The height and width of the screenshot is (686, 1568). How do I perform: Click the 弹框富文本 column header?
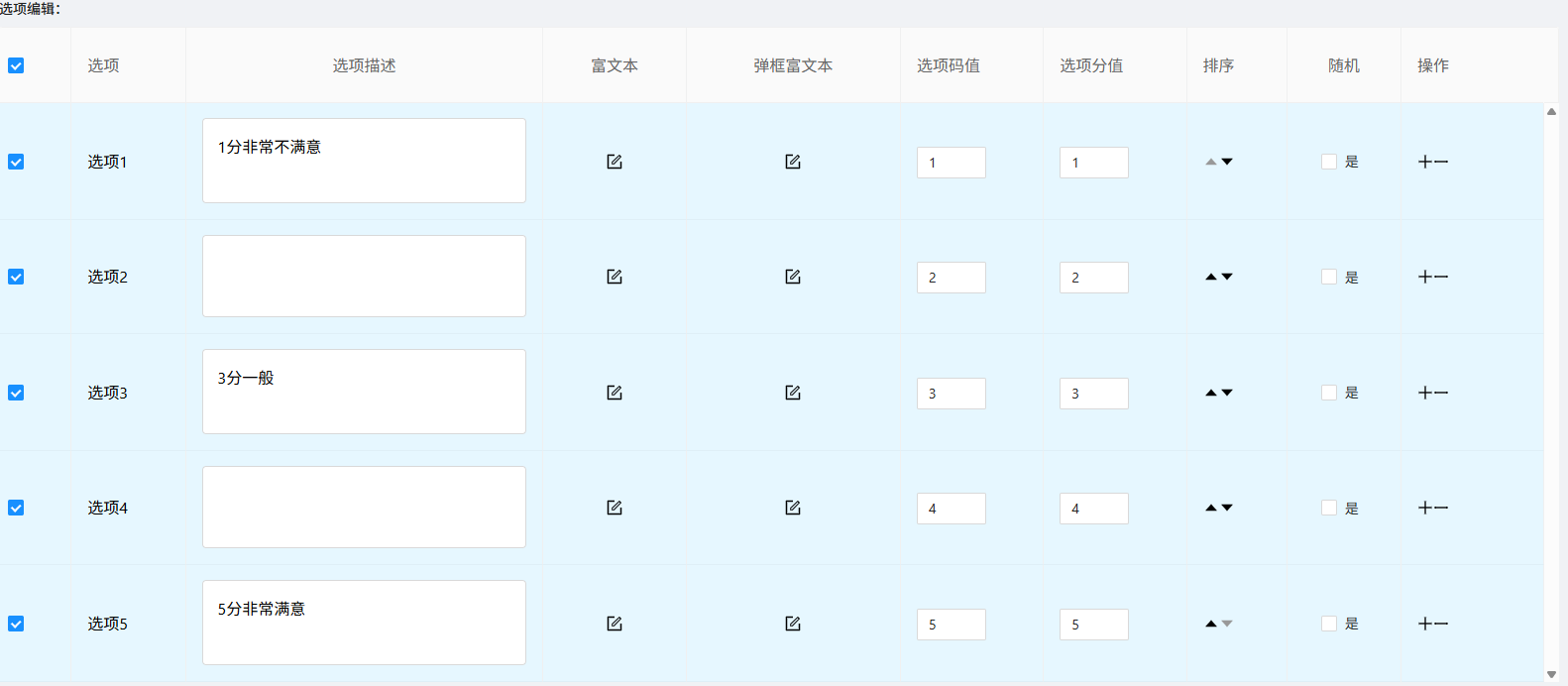793,65
